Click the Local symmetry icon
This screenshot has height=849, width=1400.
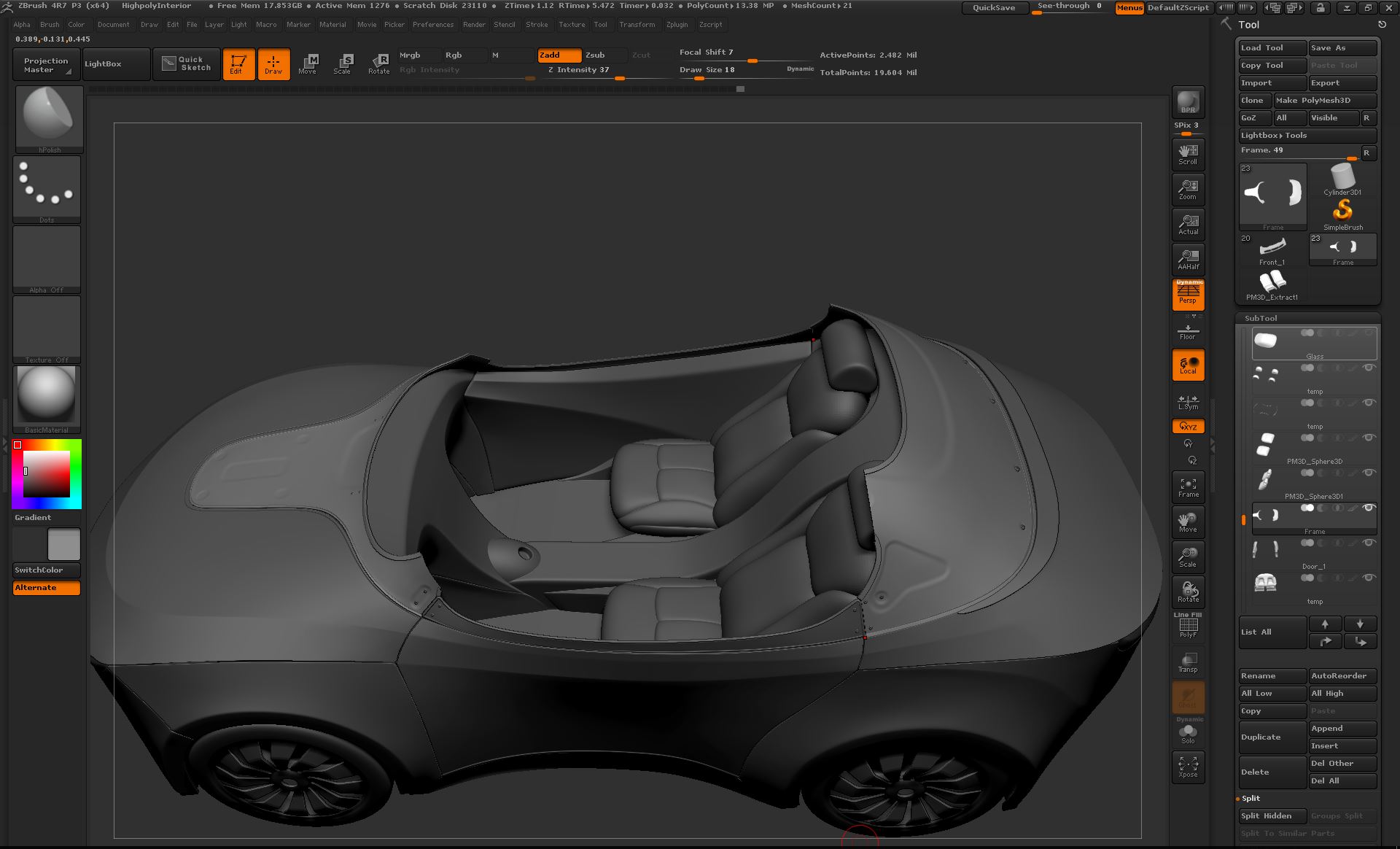pos(1188,365)
